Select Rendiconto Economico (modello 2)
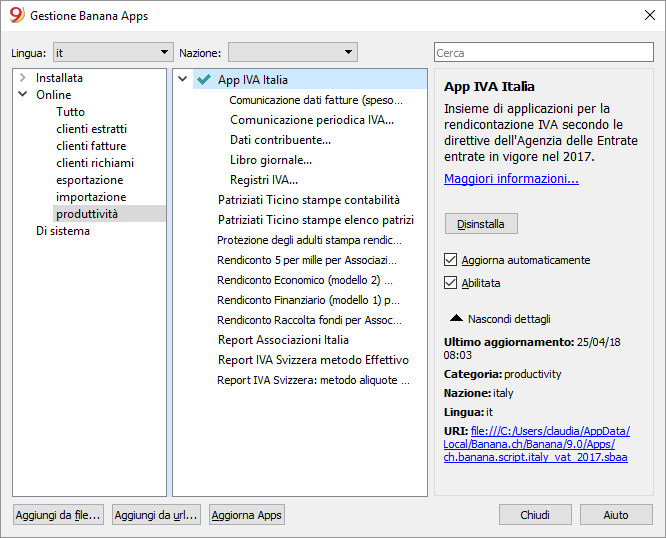The image size is (666, 538). [x=305, y=280]
